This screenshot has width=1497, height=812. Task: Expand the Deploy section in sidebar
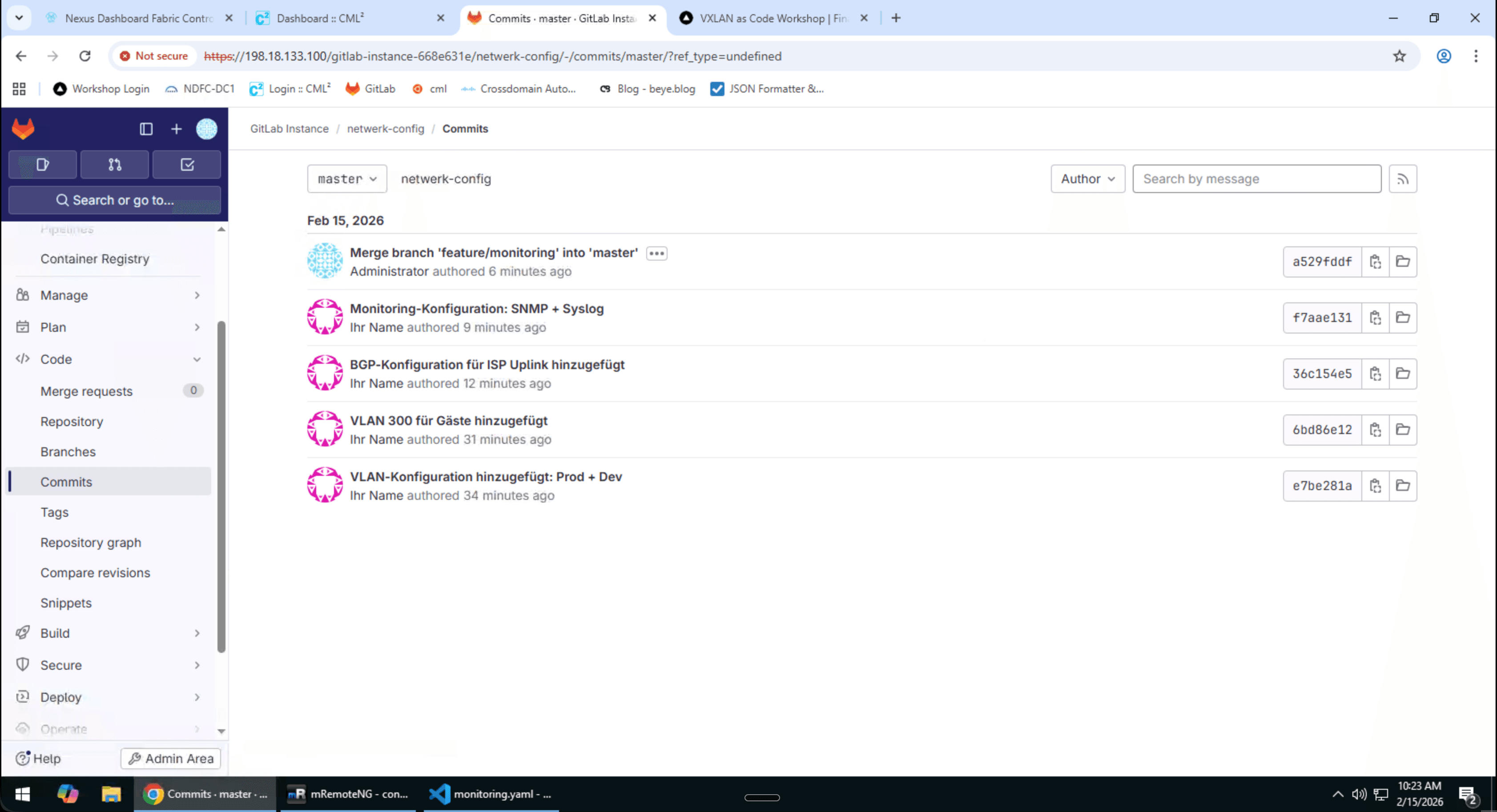coord(61,697)
